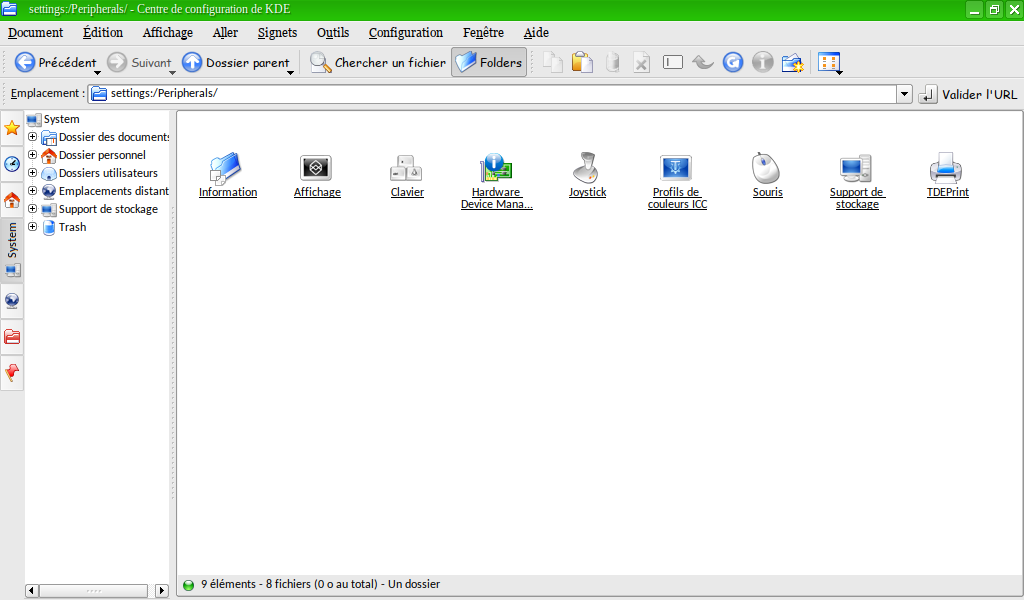Viewport: 1024px width, 600px height.
Task: Open TDEPrint printer settings
Action: [946, 168]
